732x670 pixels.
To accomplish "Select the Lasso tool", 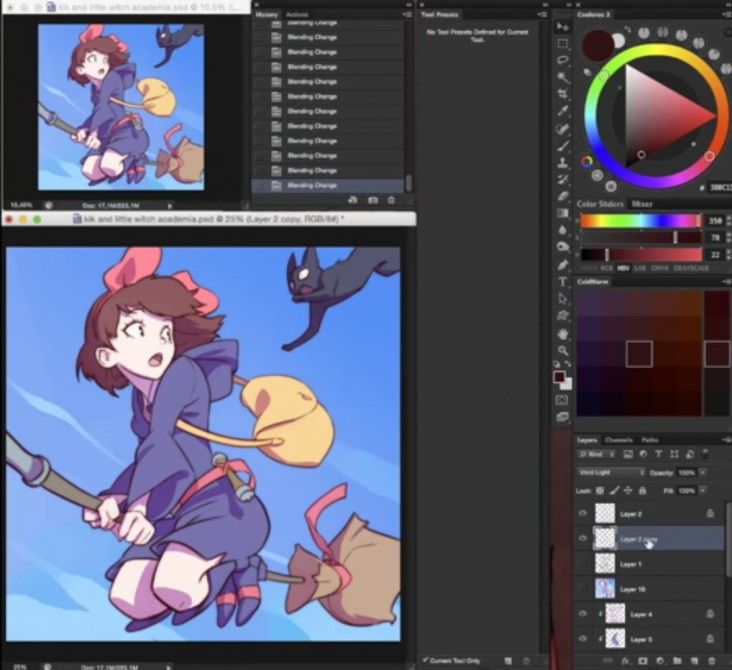I will point(563,60).
